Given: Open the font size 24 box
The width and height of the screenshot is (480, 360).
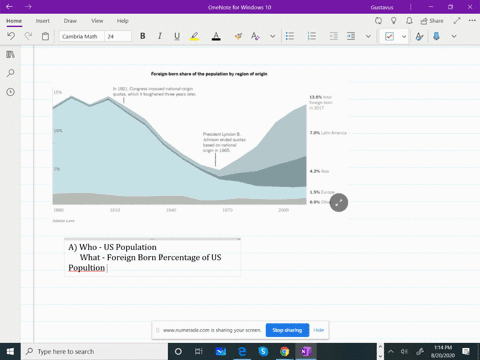Looking at the screenshot, I should click(x=118, y=36).
